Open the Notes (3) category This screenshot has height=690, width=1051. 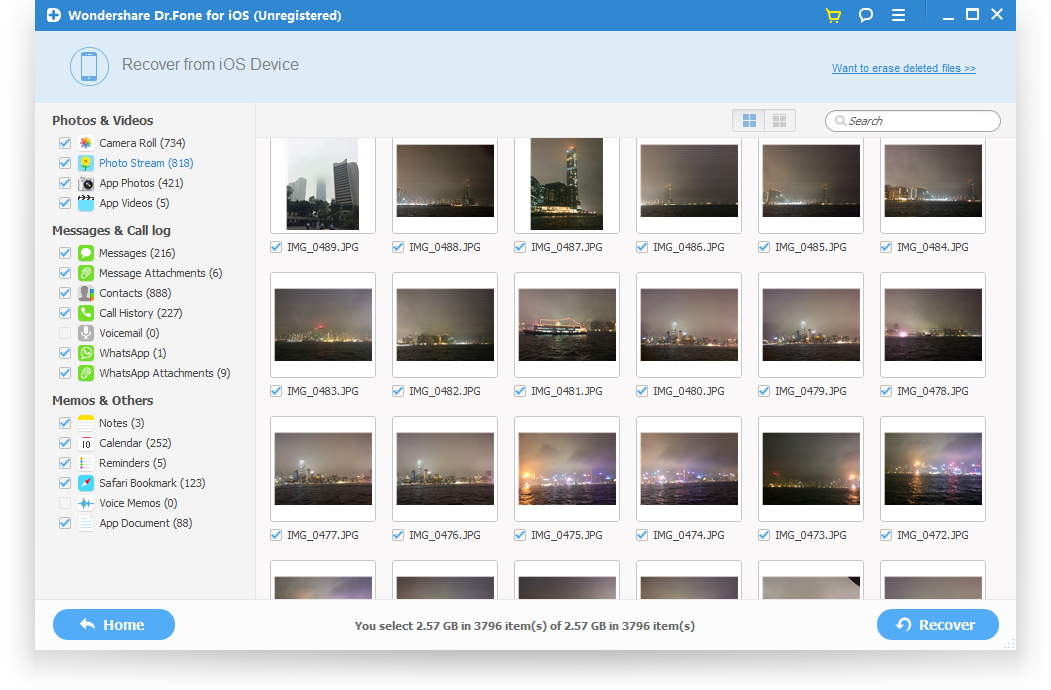click(121, 423)
